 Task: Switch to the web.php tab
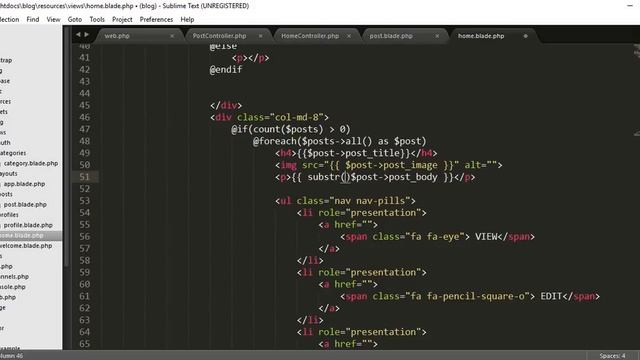point(117,36)
